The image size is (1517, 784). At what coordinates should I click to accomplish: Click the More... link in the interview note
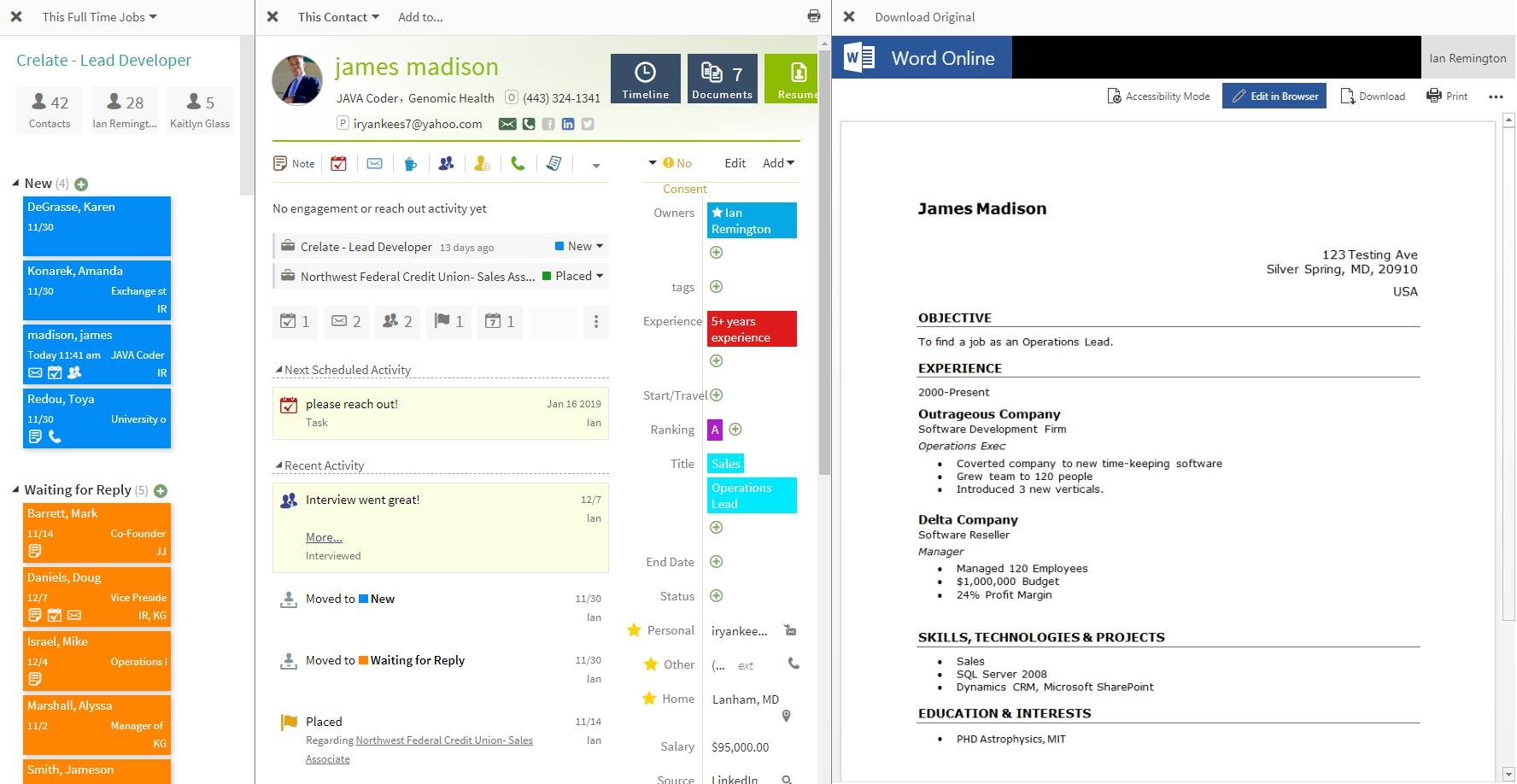[324, 537]
